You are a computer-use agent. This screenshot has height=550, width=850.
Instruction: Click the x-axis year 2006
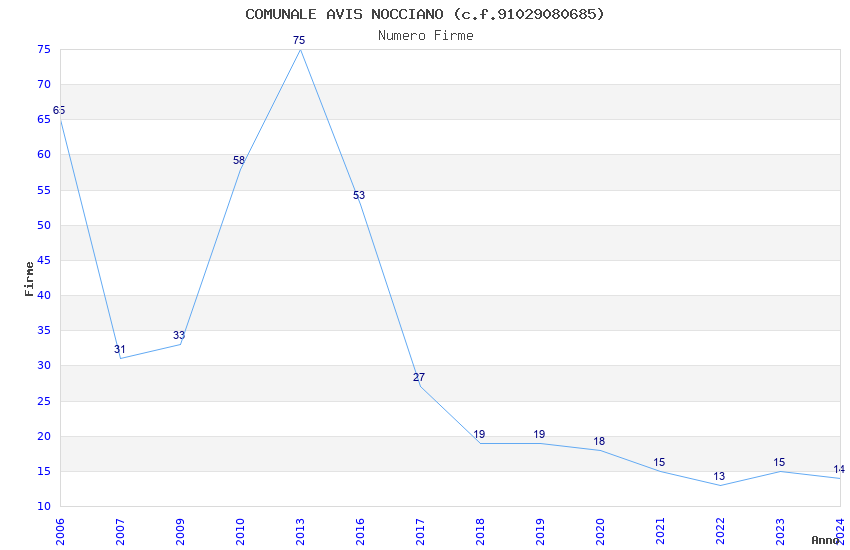(x=60, y=532)
